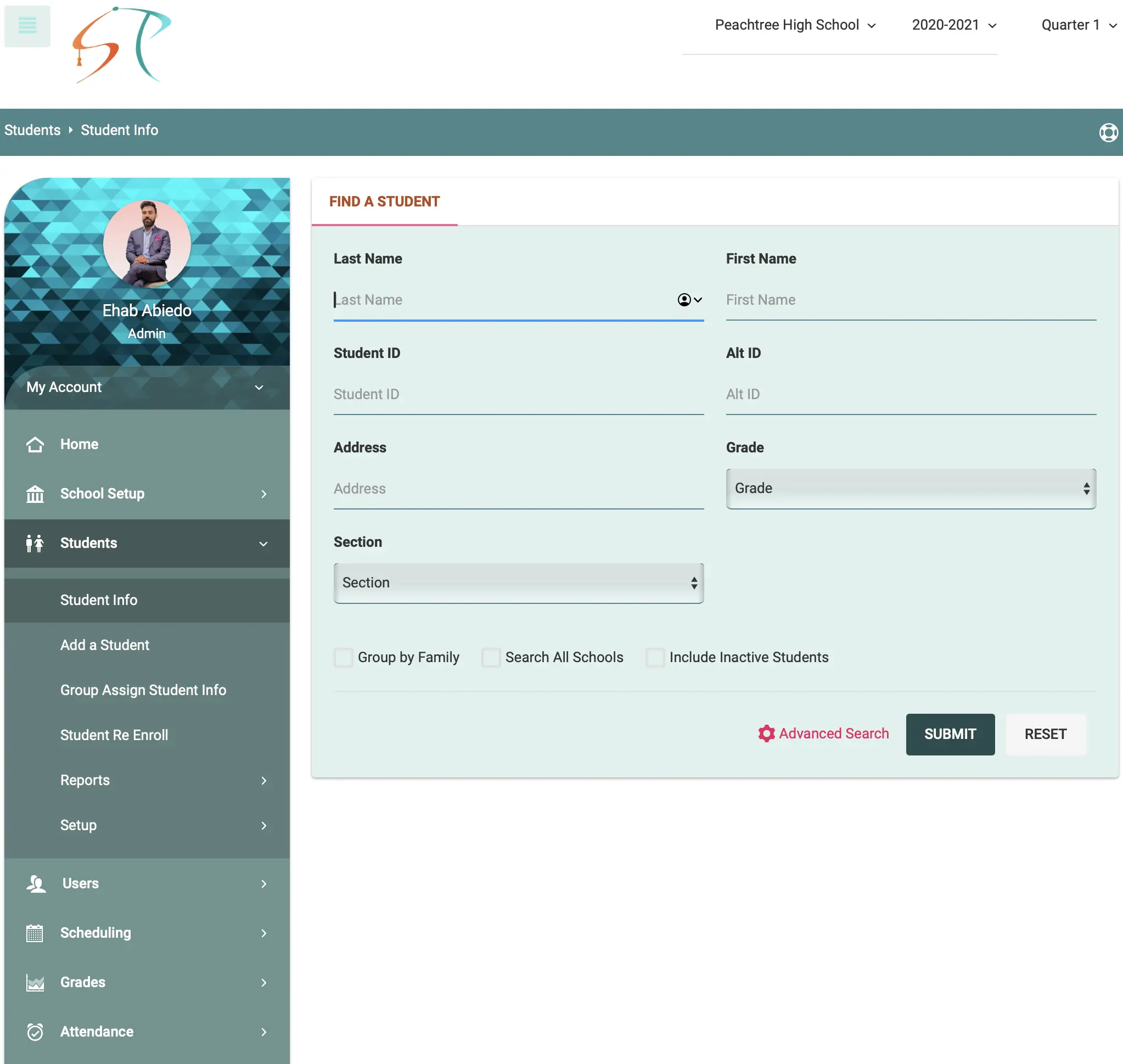Click the hamburger menu icon
Image resolution: width=1123 pixels, height=1064 pixels.
point(27,25)
